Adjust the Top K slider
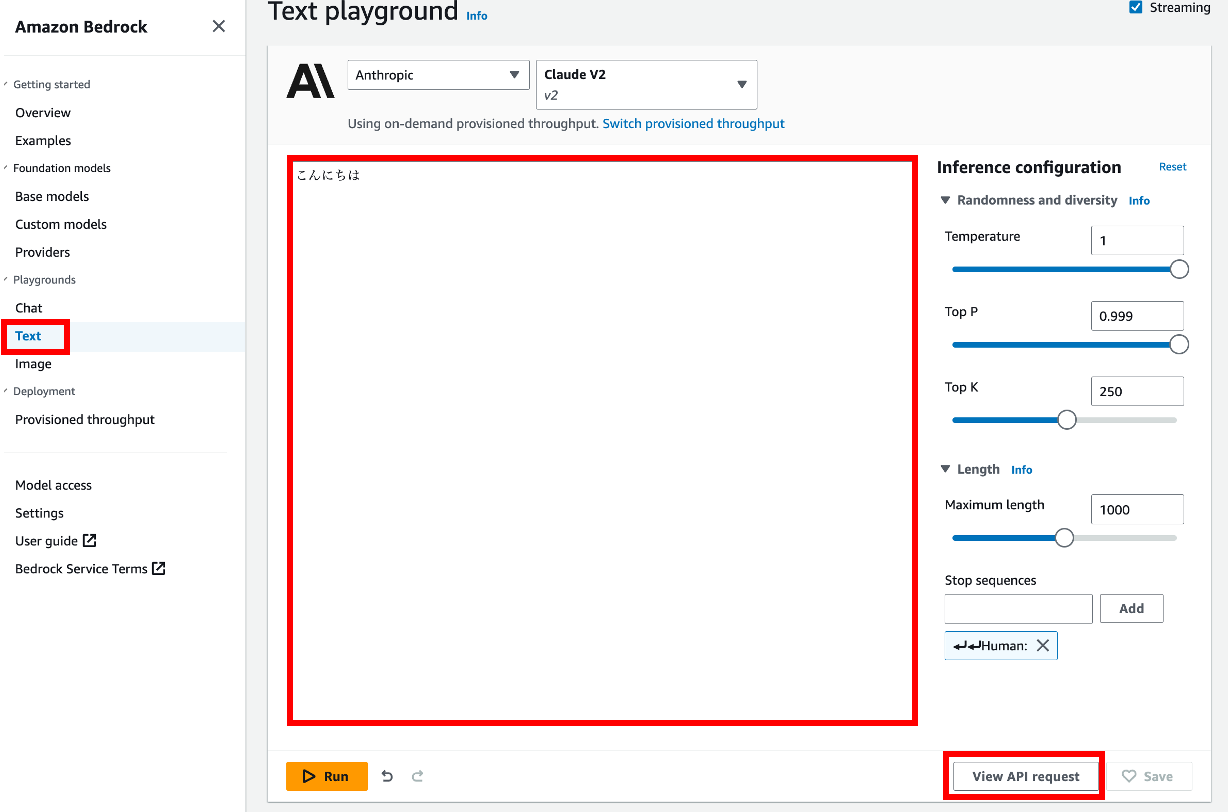This screenshot has width=1228, height=812. click(x=1067, y=420)
